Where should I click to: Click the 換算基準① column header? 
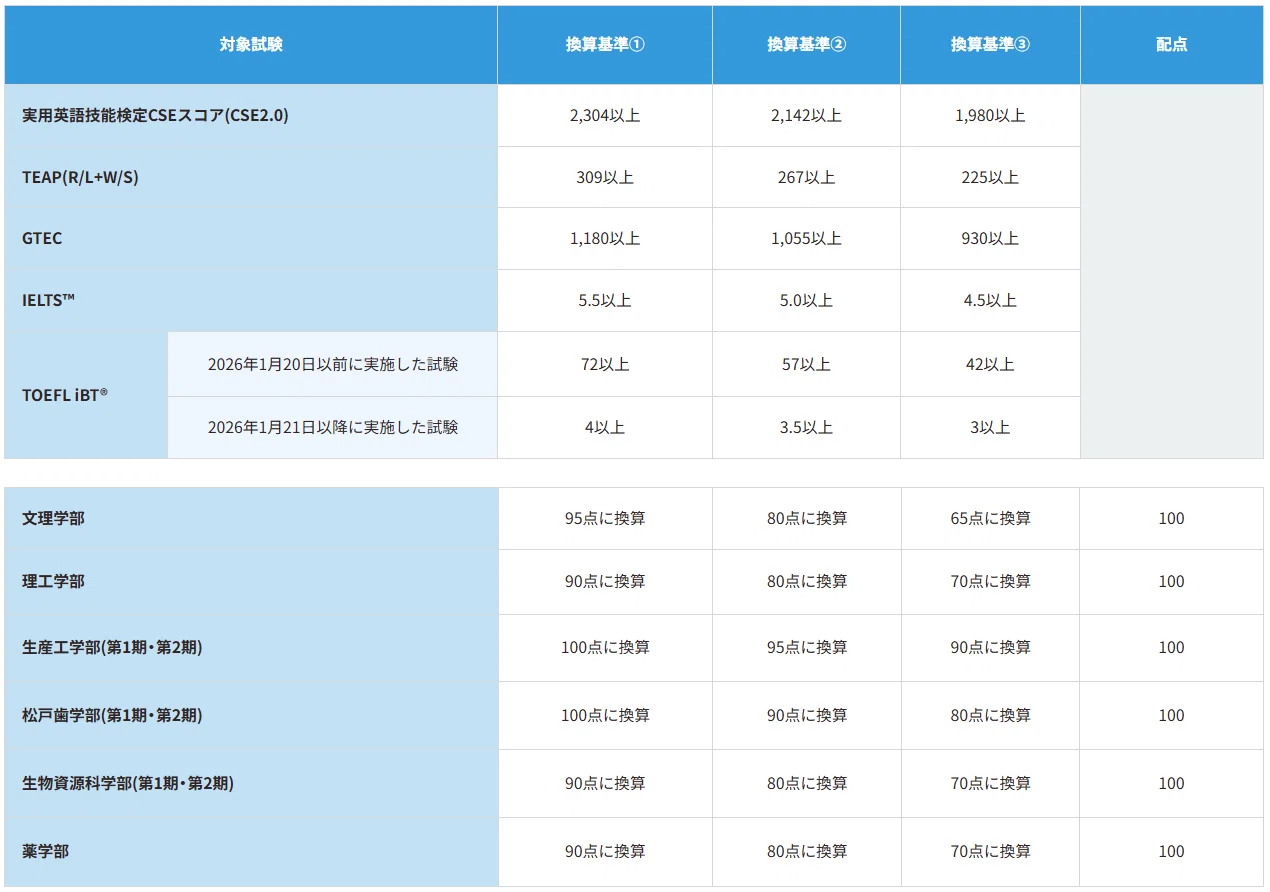point(605,45)
